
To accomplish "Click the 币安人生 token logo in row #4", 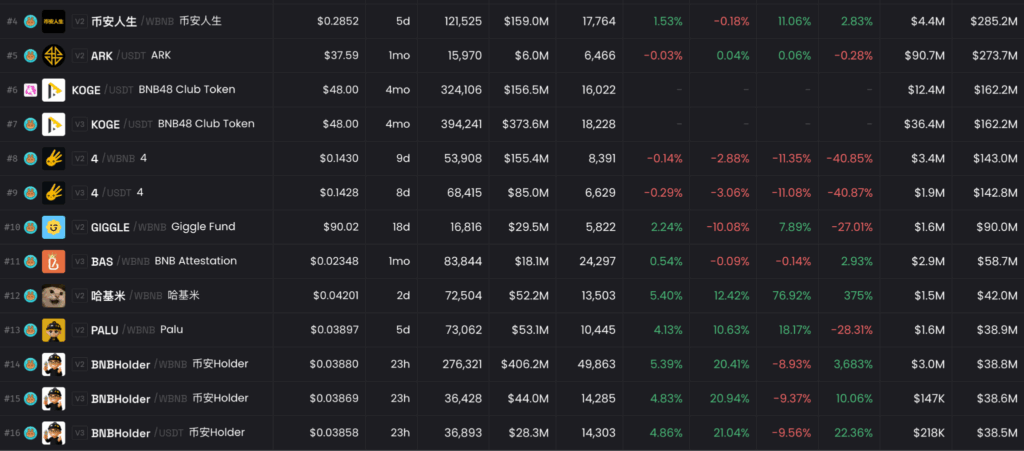I will coord(54,20).
